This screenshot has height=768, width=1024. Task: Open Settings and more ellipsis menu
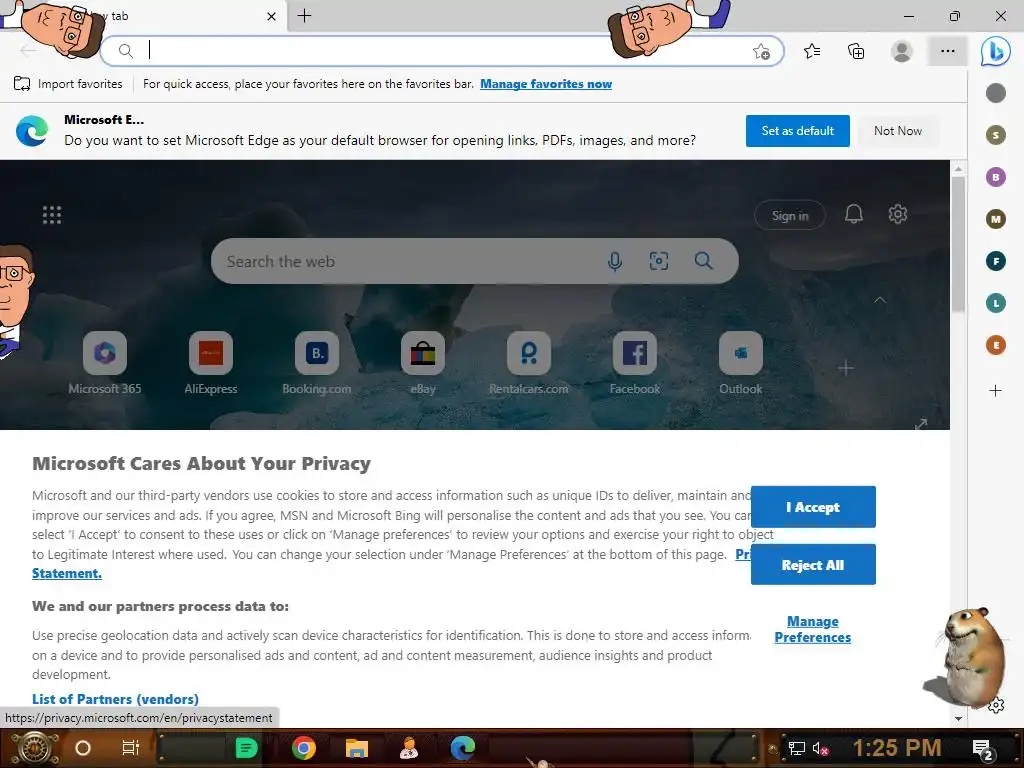point(948,51)
